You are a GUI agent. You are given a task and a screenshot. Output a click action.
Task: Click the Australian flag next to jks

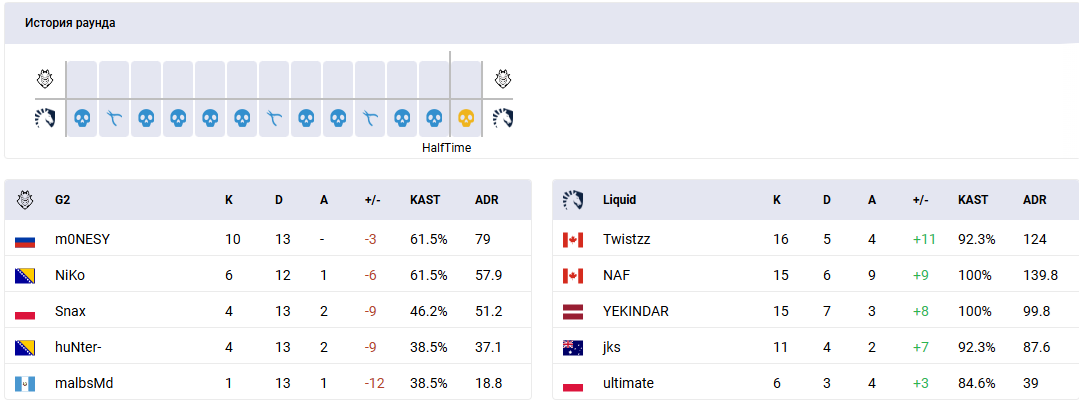click(x=573, y=348)
